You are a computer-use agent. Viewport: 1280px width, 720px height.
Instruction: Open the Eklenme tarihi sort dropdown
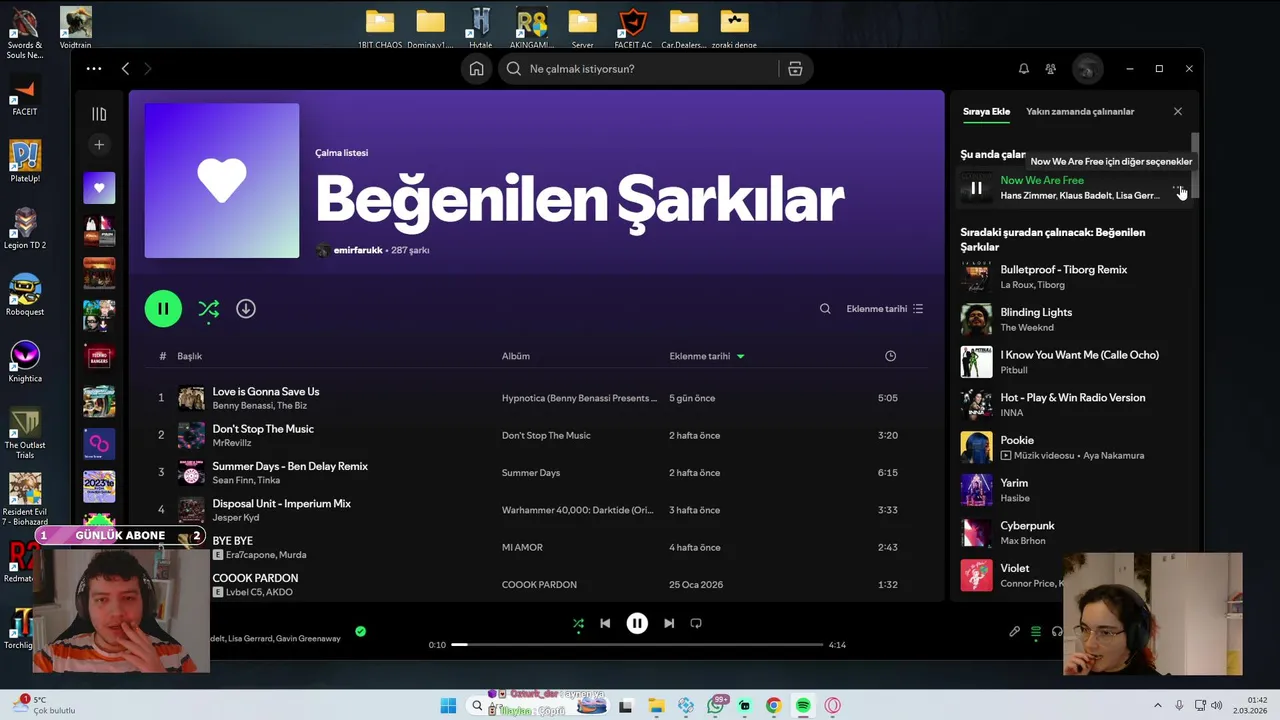885,309
